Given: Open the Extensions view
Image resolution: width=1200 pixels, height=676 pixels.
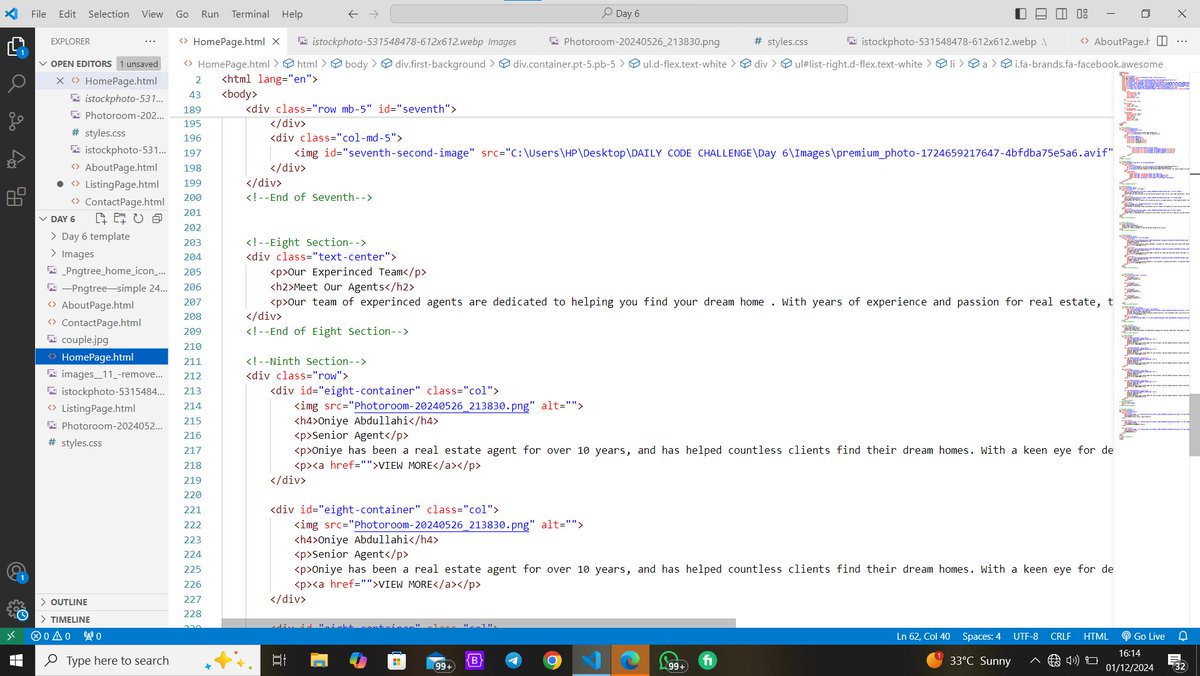Looking at the screenshot, I should click(x=16, y=196).
